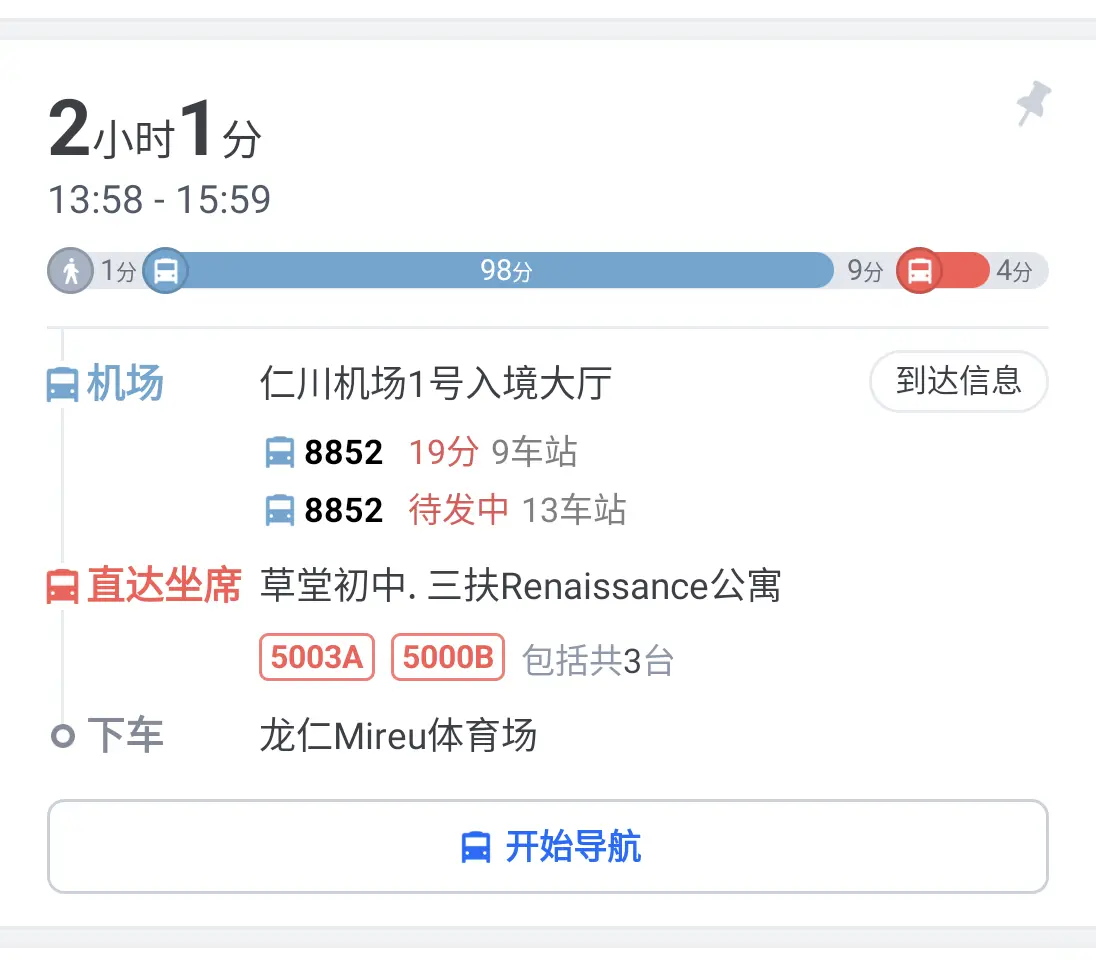Image resolution: width=1096 pixels, height=960 pixels.
Task: Click the blue 机场 bus icon
Action: click(x=62, y=385)
